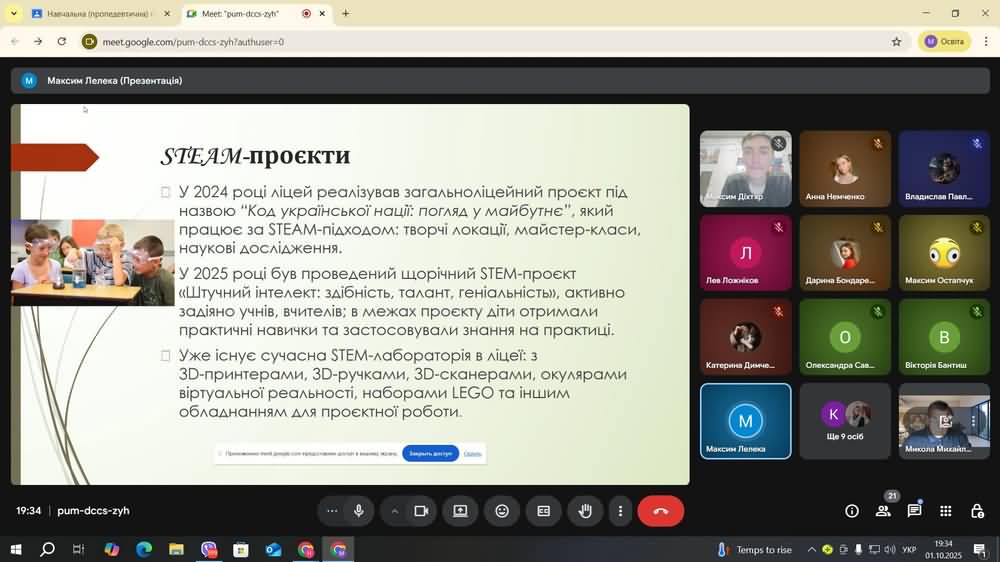This screenshot has height=562, width=1000.
Task: Open the emoji reactions button
Action: (x=502, y=511)
